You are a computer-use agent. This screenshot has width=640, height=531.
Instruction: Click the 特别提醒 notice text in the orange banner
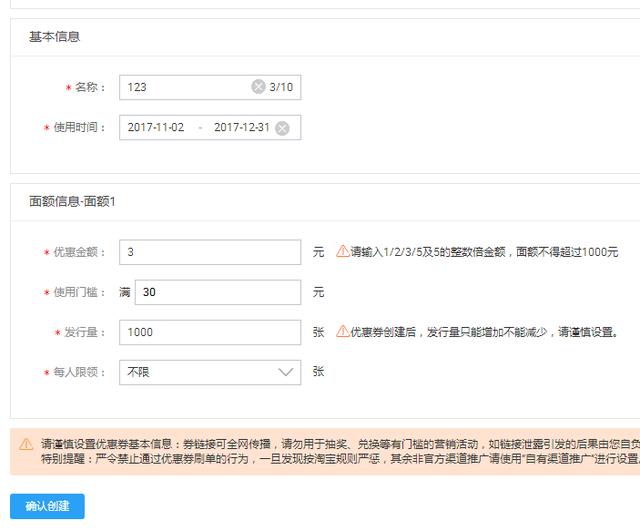coord(340,459)
